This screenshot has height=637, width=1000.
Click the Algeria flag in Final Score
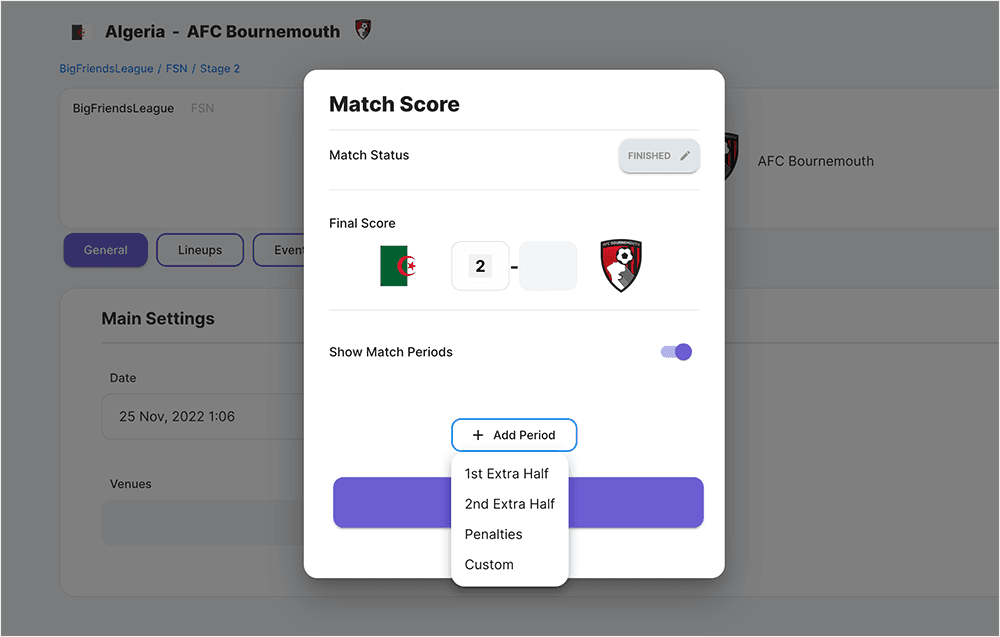pyautogui.click(x=398, y=266)
